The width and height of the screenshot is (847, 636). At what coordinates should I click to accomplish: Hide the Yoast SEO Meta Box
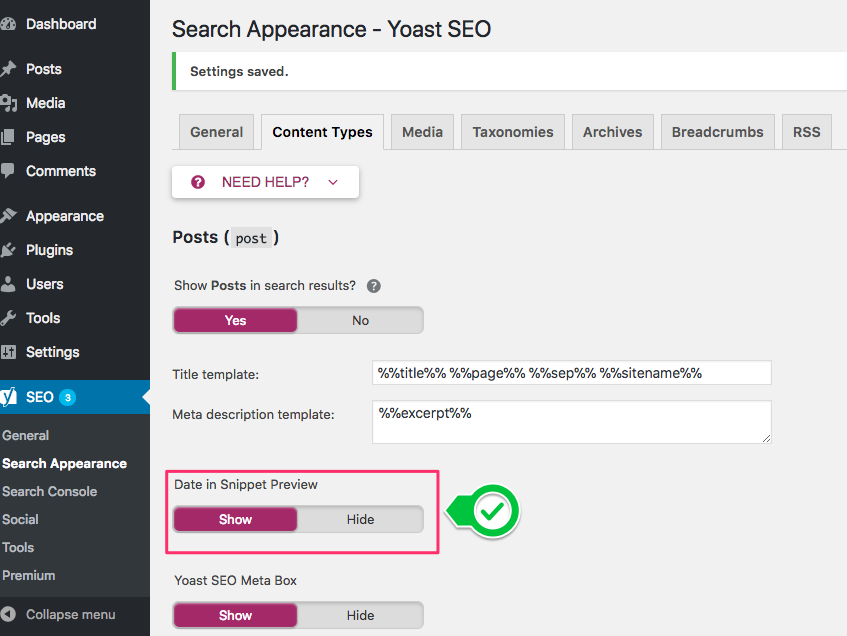pyautogui.click(x=360, y=615)
